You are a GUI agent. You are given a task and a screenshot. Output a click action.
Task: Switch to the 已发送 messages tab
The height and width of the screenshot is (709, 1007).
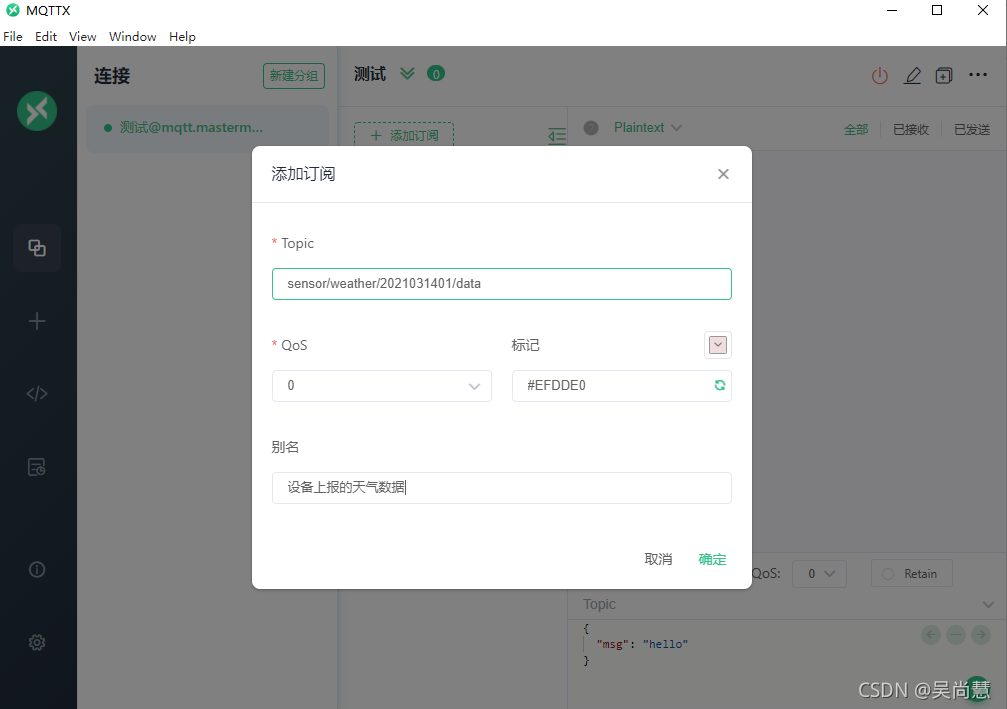(972, 129)
